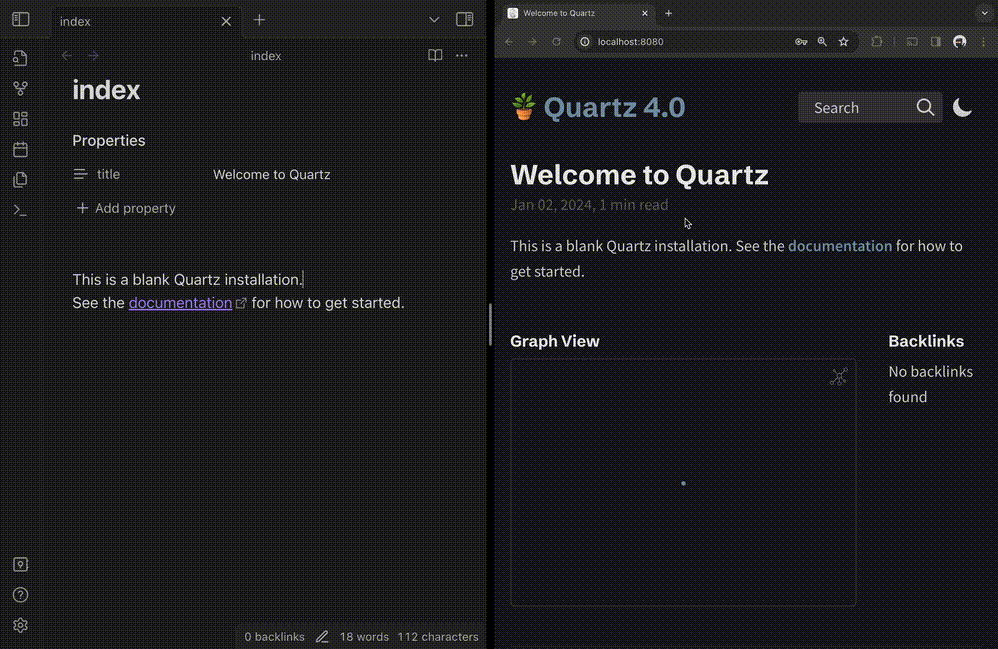Open the quick switcher icon in Obsidian ribbon
Viewport: 998px width, 649px height.
(x=20, y=58)
